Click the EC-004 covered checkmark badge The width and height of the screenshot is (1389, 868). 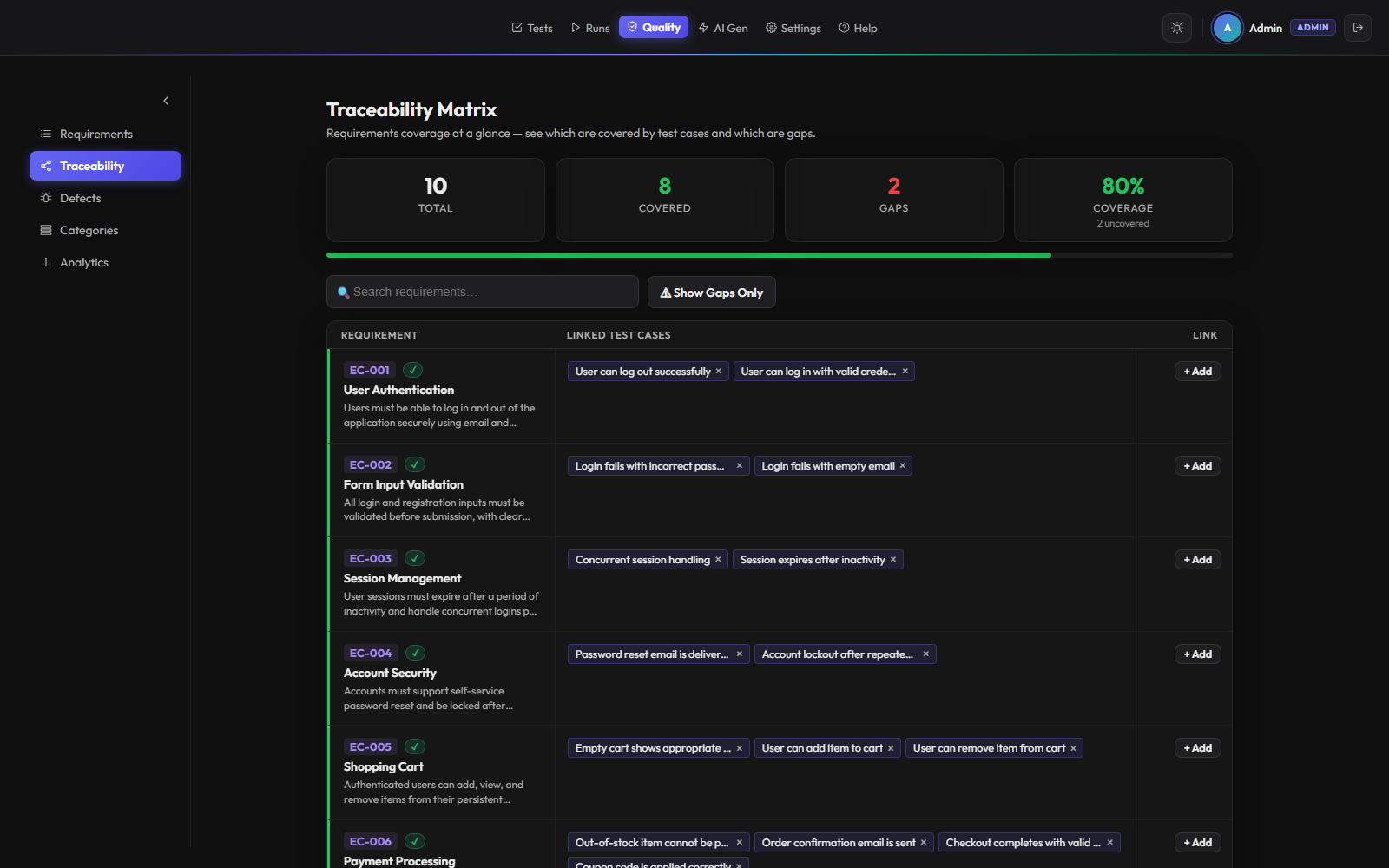point(415,653)
